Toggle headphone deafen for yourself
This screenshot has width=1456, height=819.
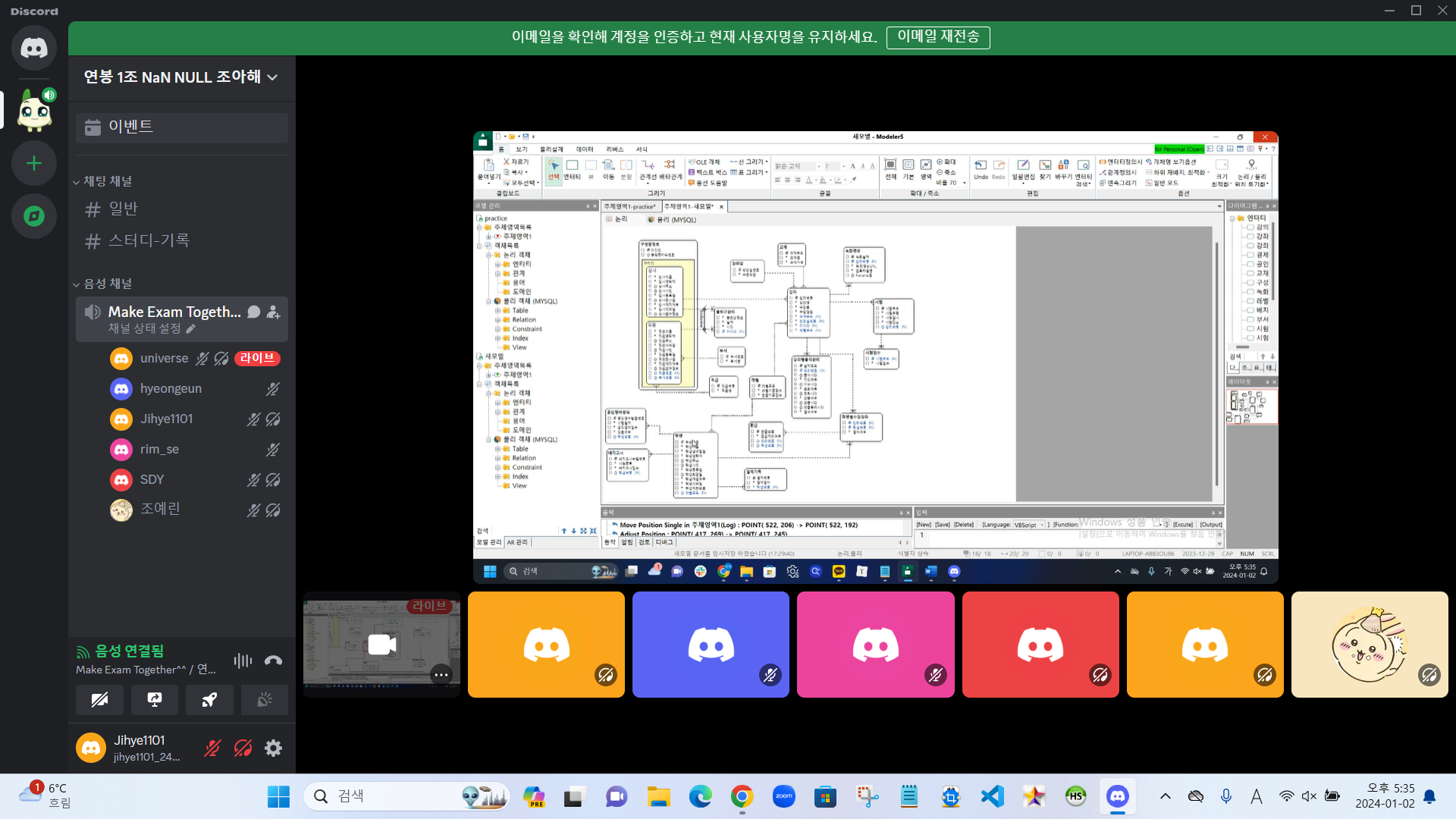pos(243,748)
